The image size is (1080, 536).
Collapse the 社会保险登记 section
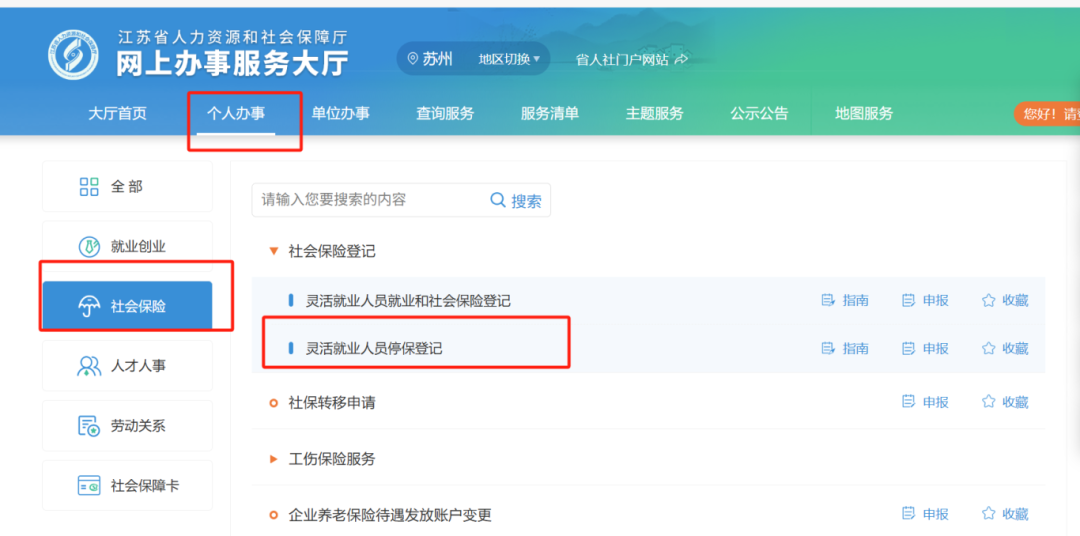click(x=274, y=251)
